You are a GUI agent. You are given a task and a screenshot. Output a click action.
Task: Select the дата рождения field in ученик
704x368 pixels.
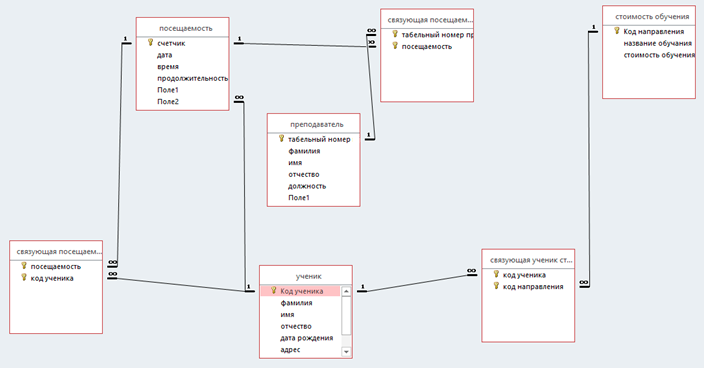coord(307,338)
